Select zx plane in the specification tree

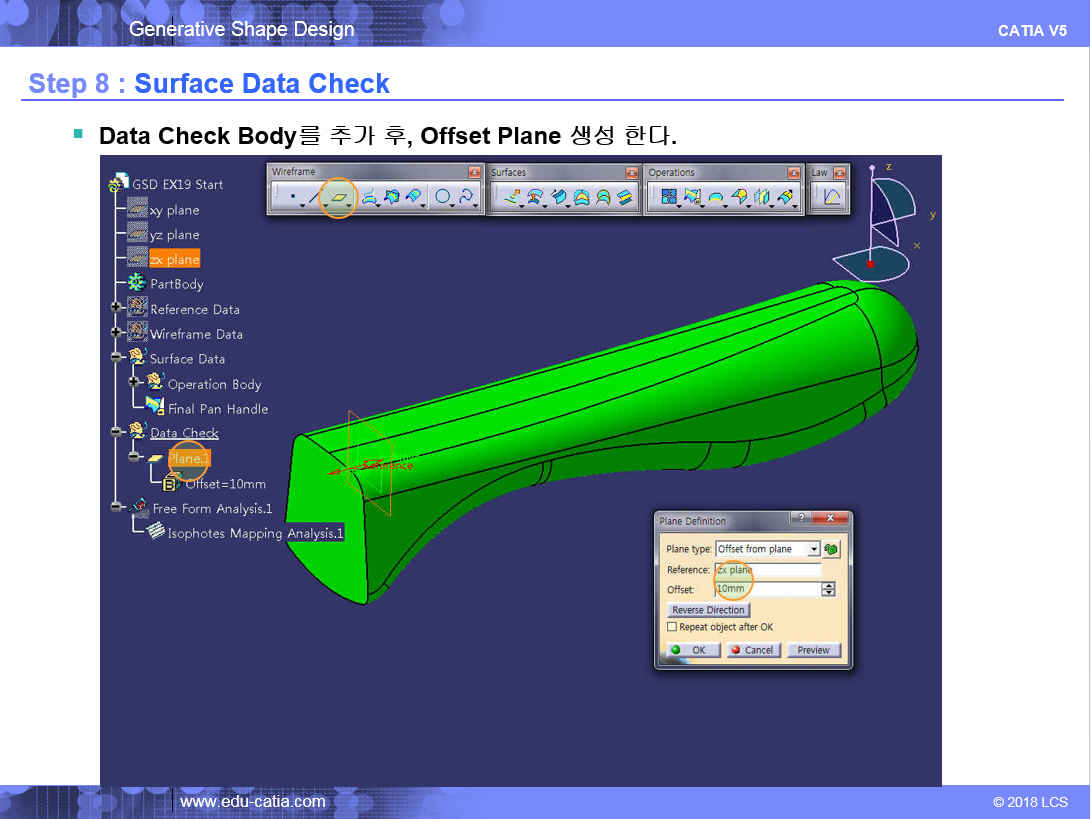174,259
